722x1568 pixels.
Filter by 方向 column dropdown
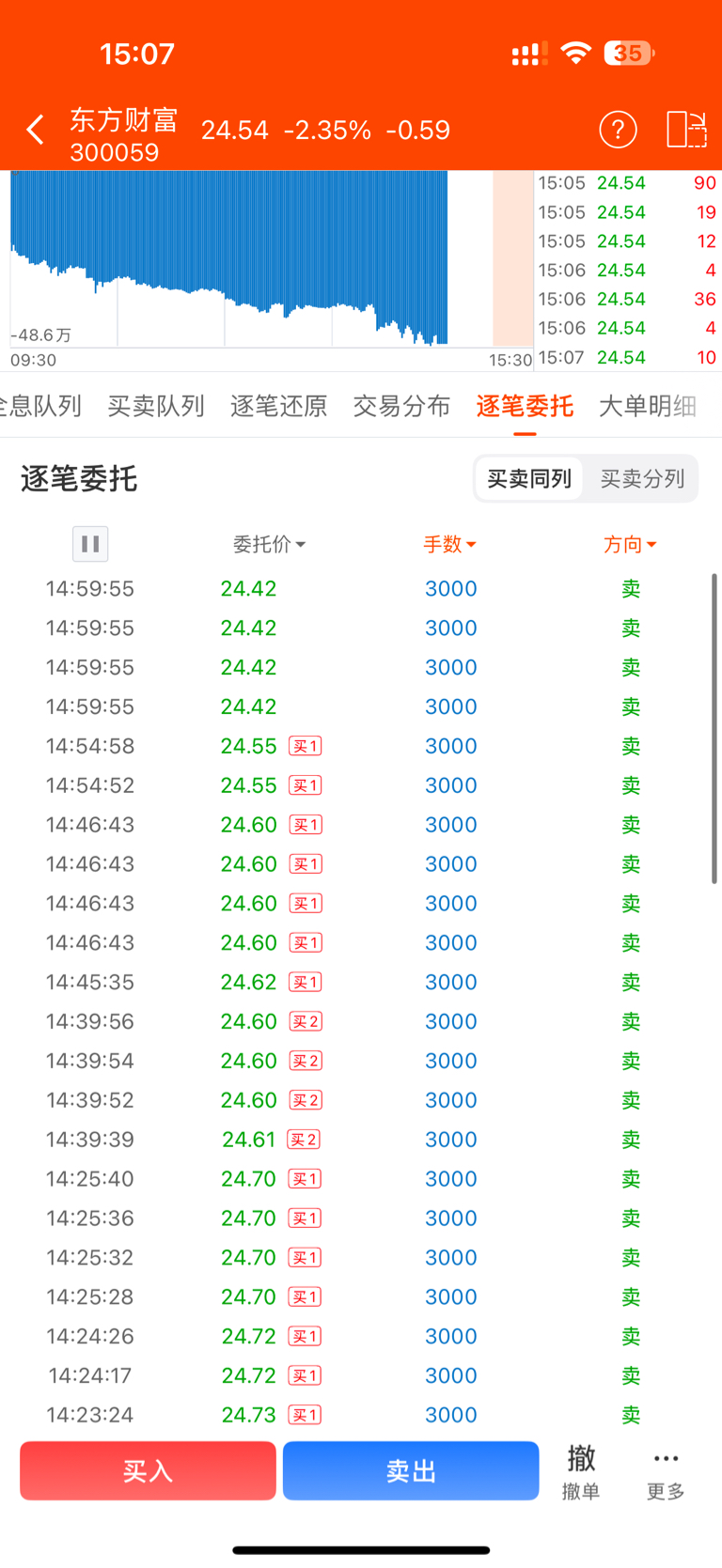click(x=630, y=544)
